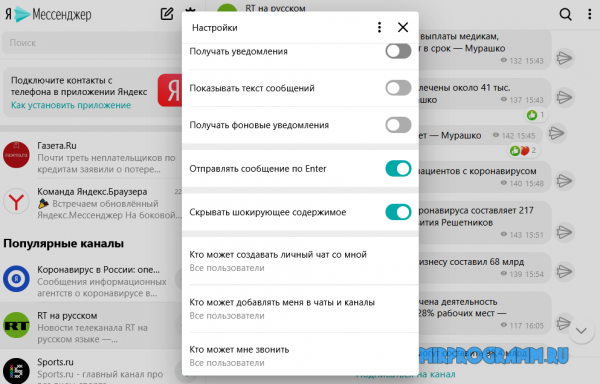The height and width of the screenshot is (384, 600).
Task: Turn on Показывать текст сообщений
Action: (x=398, y=88)
